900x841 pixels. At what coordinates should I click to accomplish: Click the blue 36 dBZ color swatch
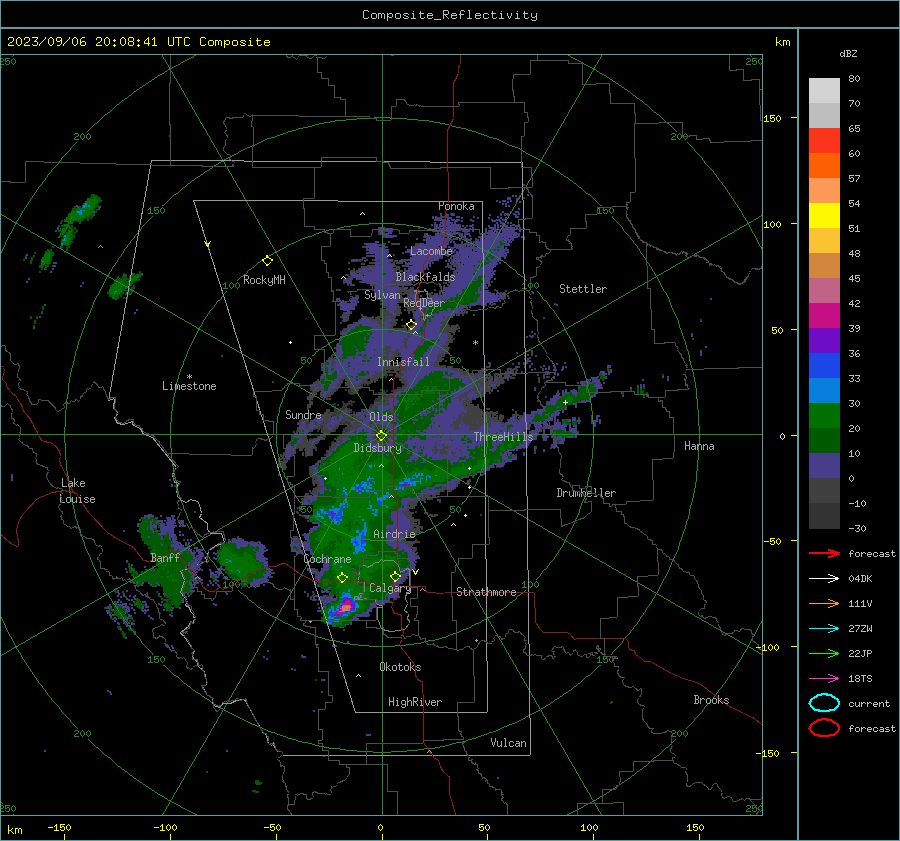(x=824, y=365)
